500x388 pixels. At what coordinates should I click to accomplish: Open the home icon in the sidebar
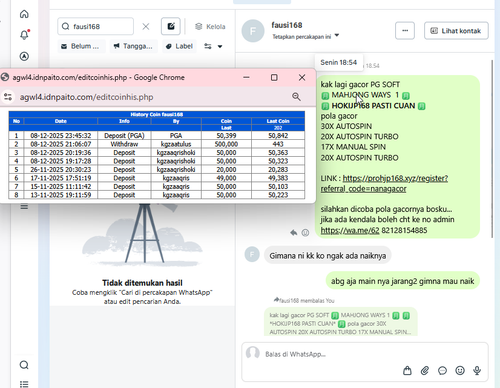(24, 14)
